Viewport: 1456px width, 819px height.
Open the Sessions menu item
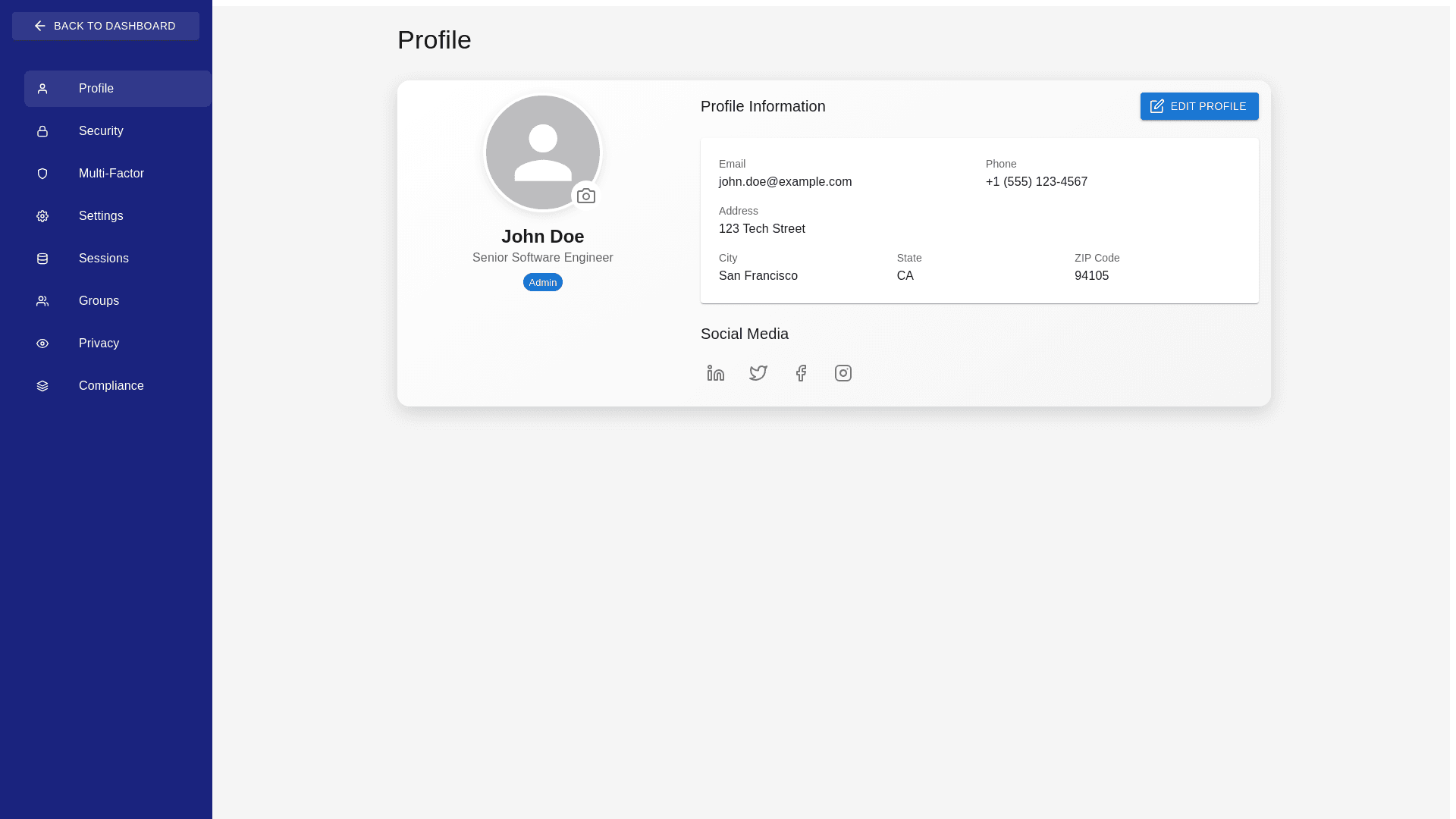[x=104, y=259]
